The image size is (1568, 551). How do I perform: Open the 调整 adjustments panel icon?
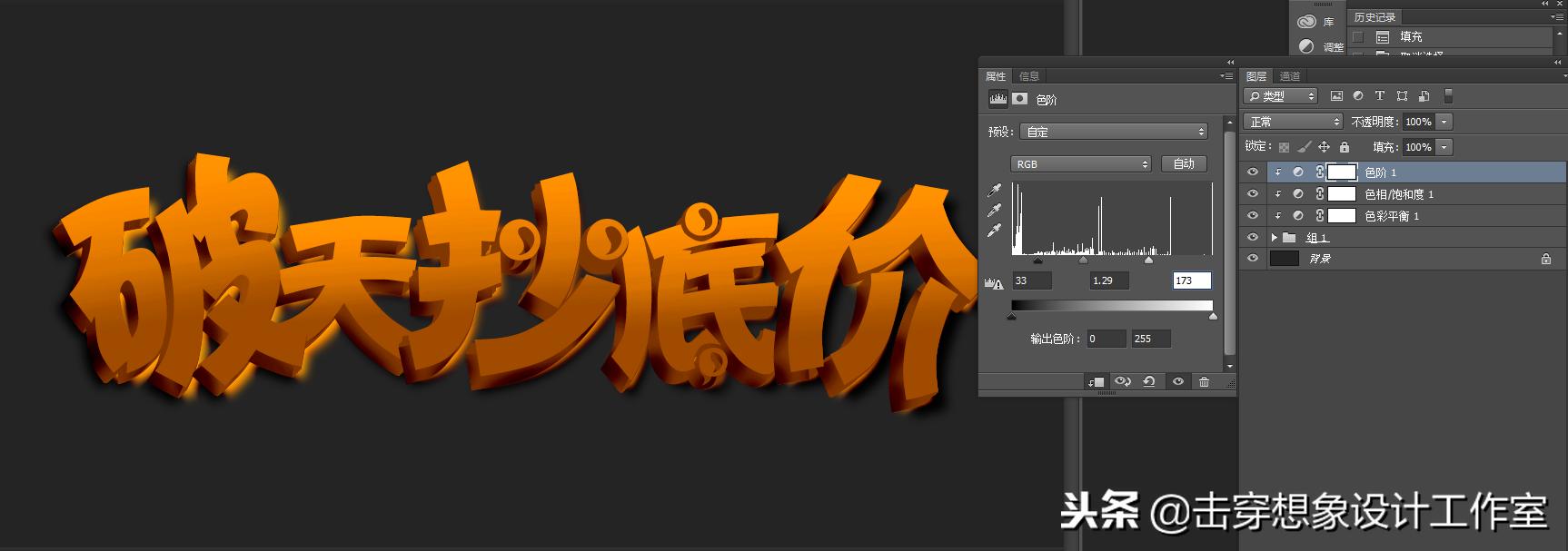pos(1306,46)
